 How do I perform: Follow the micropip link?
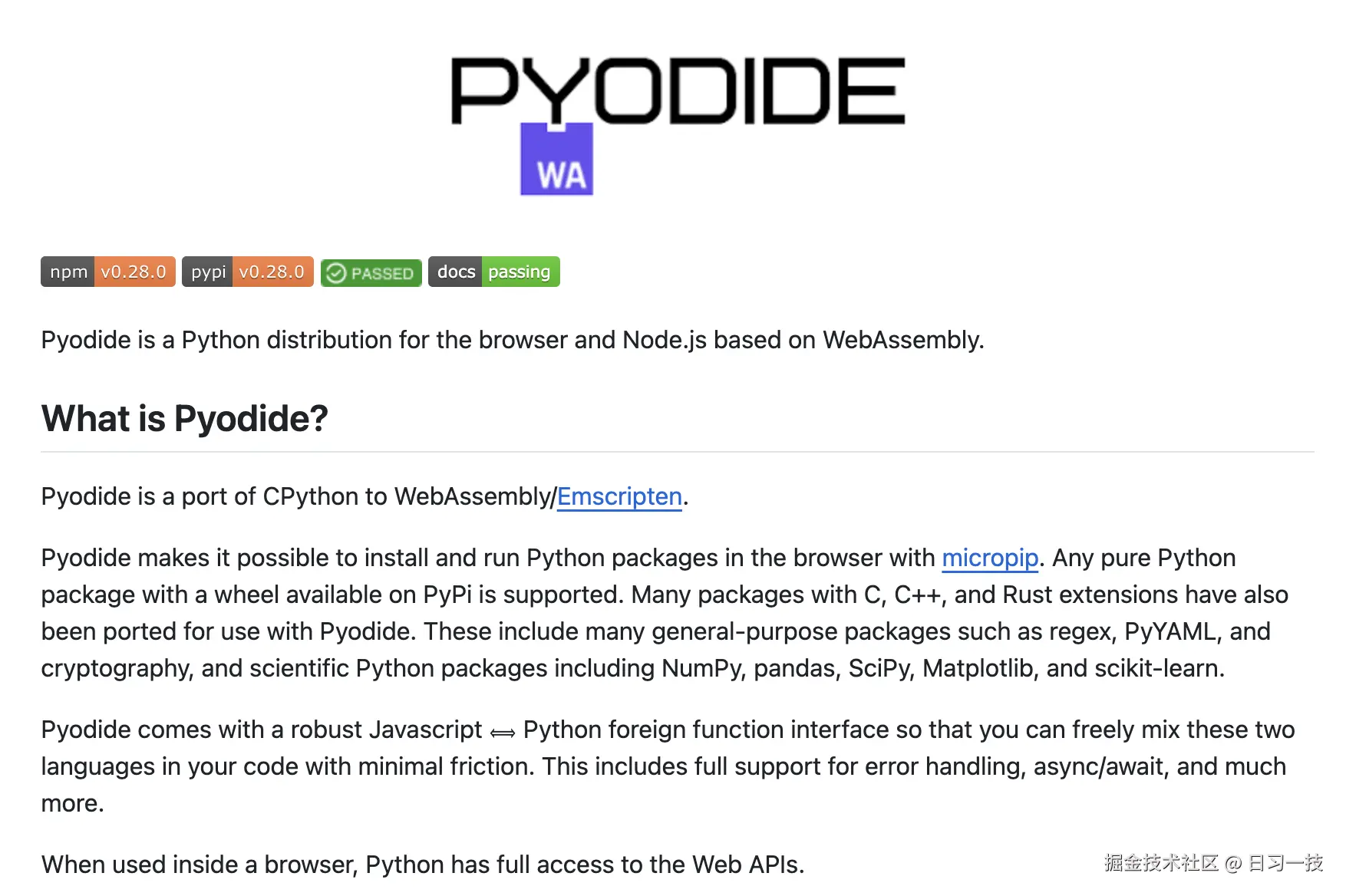(x=990, y=558)
